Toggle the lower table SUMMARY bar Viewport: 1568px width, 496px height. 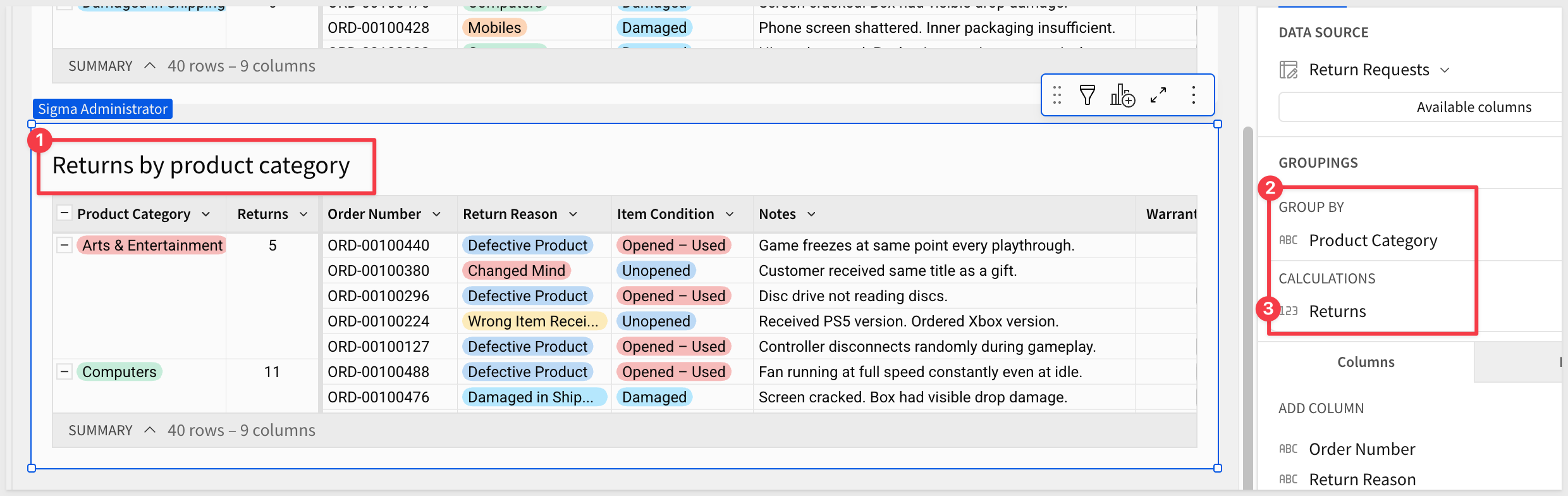click(x=150, y=430)
